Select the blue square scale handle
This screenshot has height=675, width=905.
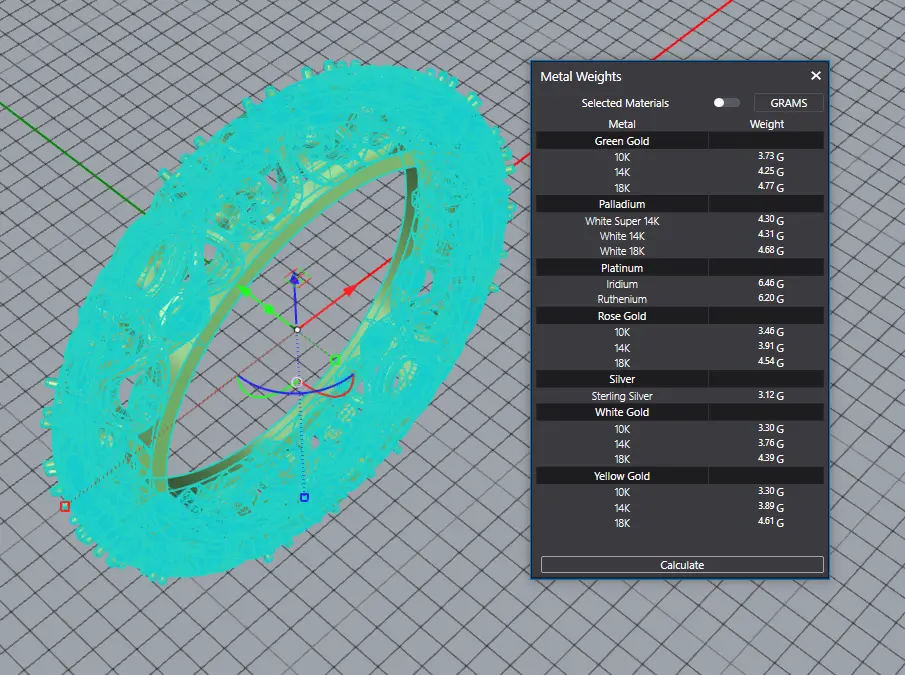click(x=304, y=497)
